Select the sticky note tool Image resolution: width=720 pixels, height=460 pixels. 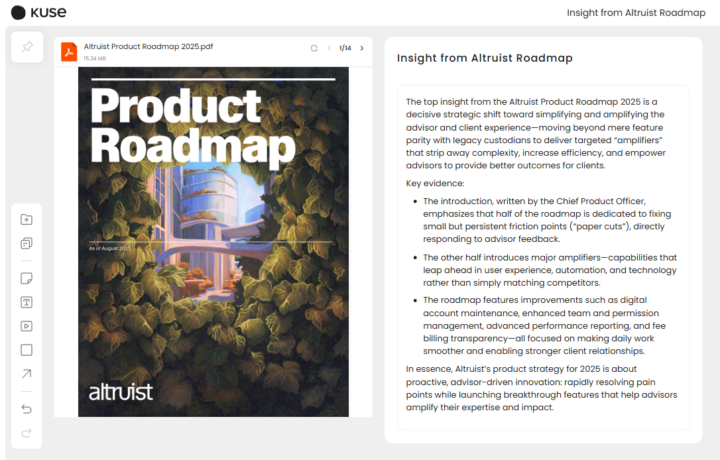(x=27, y=278)
